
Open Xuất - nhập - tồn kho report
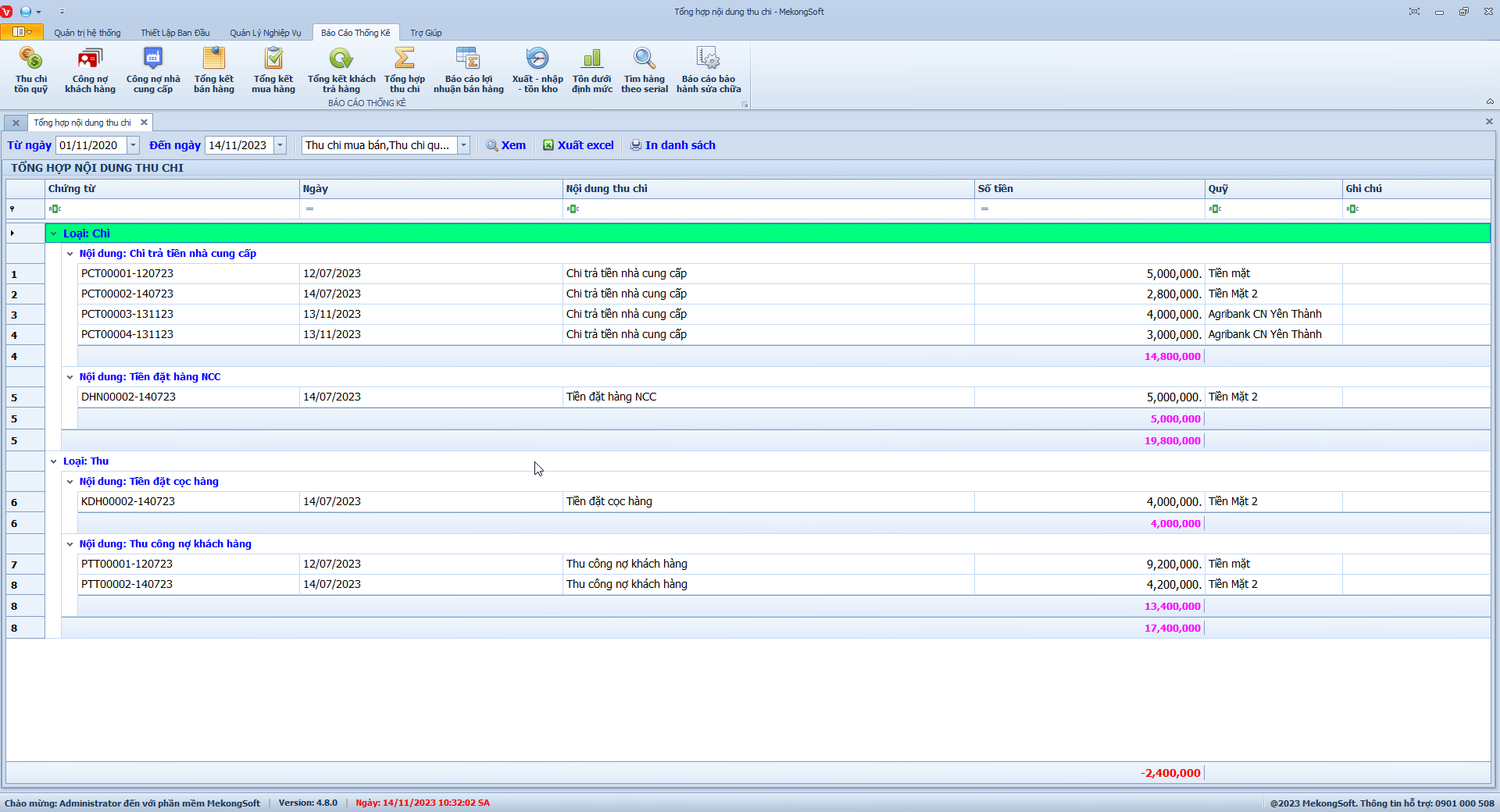537,69
